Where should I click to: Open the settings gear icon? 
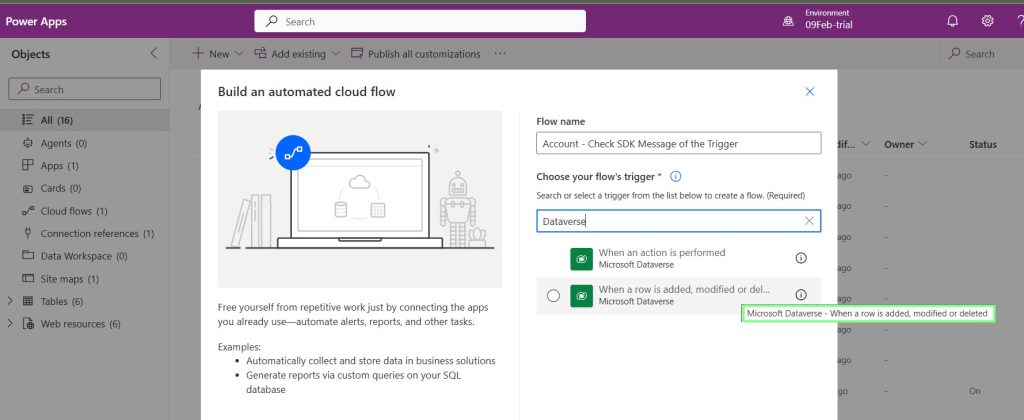[987, 22]
